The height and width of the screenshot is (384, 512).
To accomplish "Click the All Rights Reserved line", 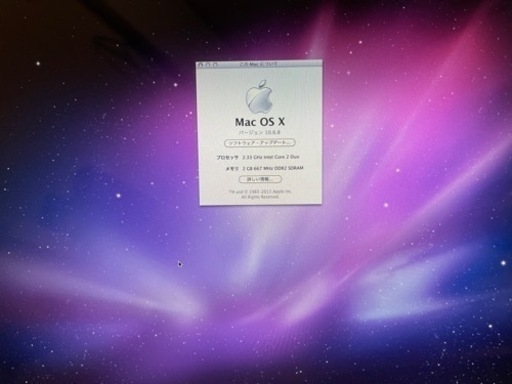I will click(x=260, y=197).
